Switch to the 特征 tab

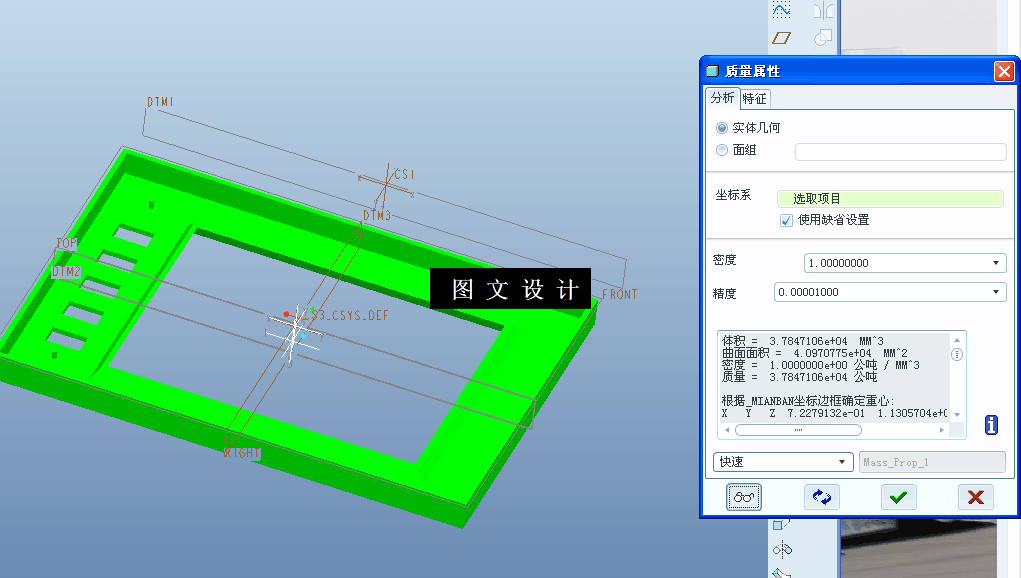[x=755, y=98]
